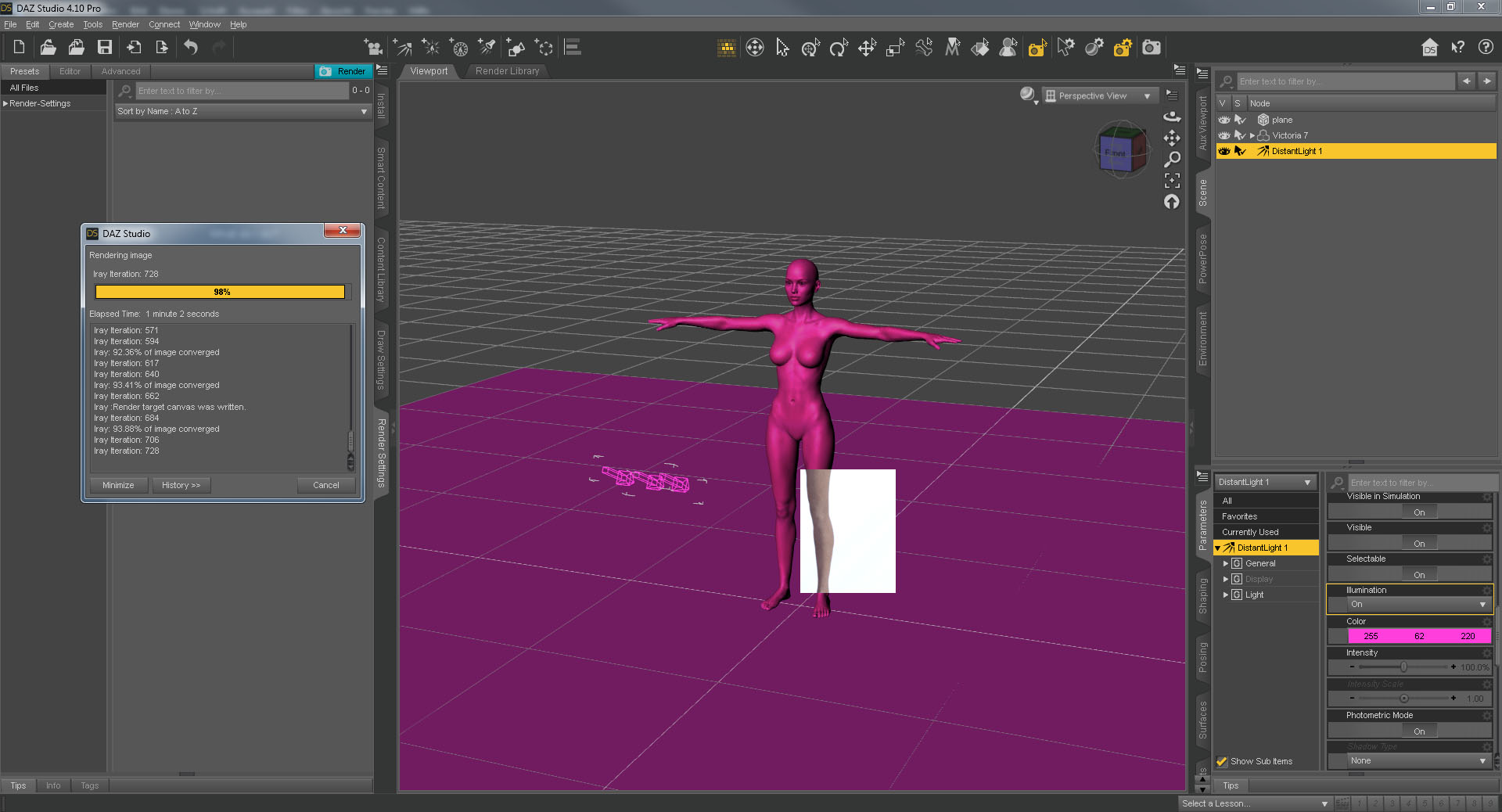Screen dimensions: 1502x812
Task: Select the Rotate tool
Action: 839,48
